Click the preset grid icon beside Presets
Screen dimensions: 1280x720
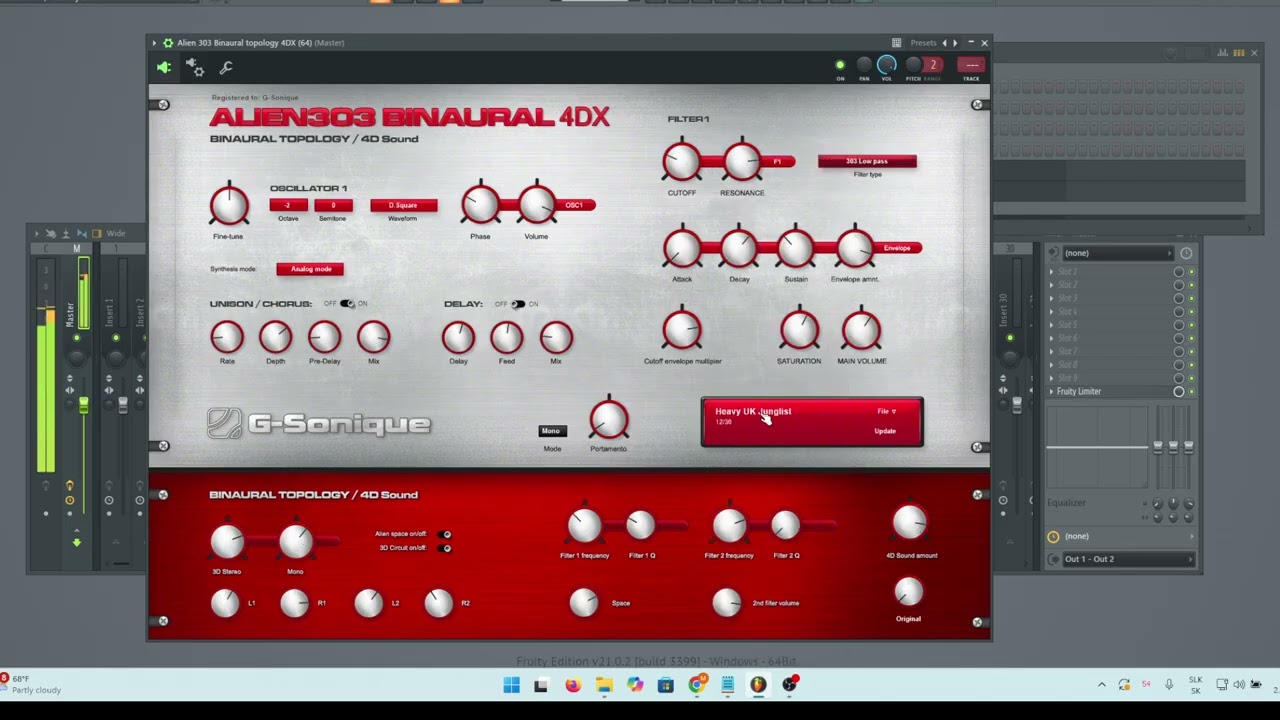[x=896, y=43]
